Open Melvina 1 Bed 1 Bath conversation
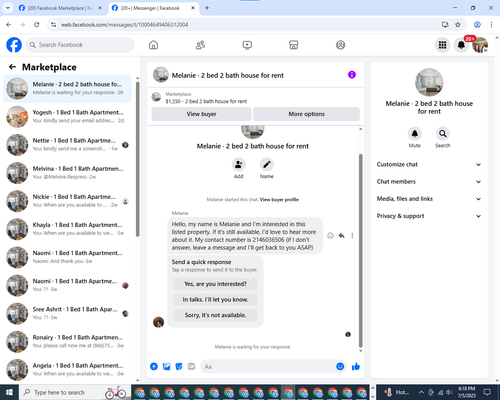The width and height of the screenshot is (500, 400). pos(67,173)
